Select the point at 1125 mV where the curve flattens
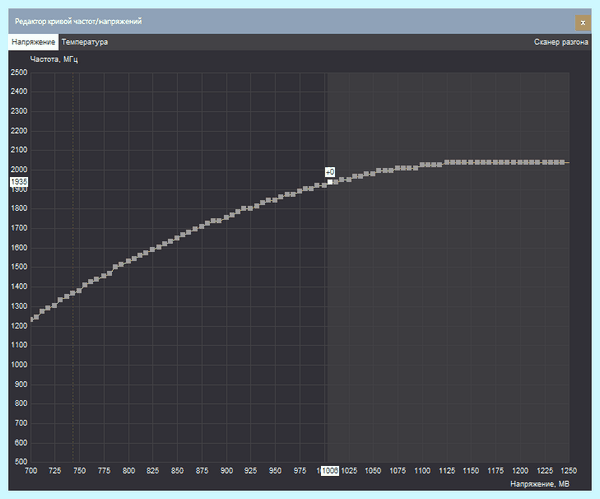 click(447, 162)
